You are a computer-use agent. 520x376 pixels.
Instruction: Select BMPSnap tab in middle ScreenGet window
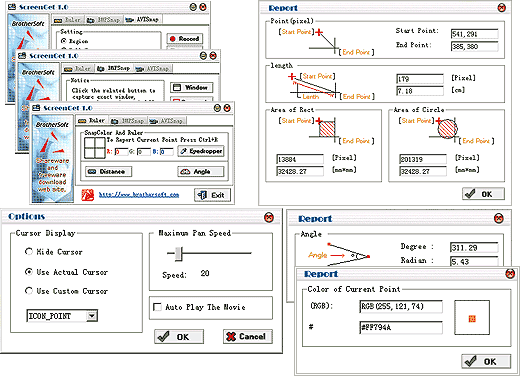(114, 68)
